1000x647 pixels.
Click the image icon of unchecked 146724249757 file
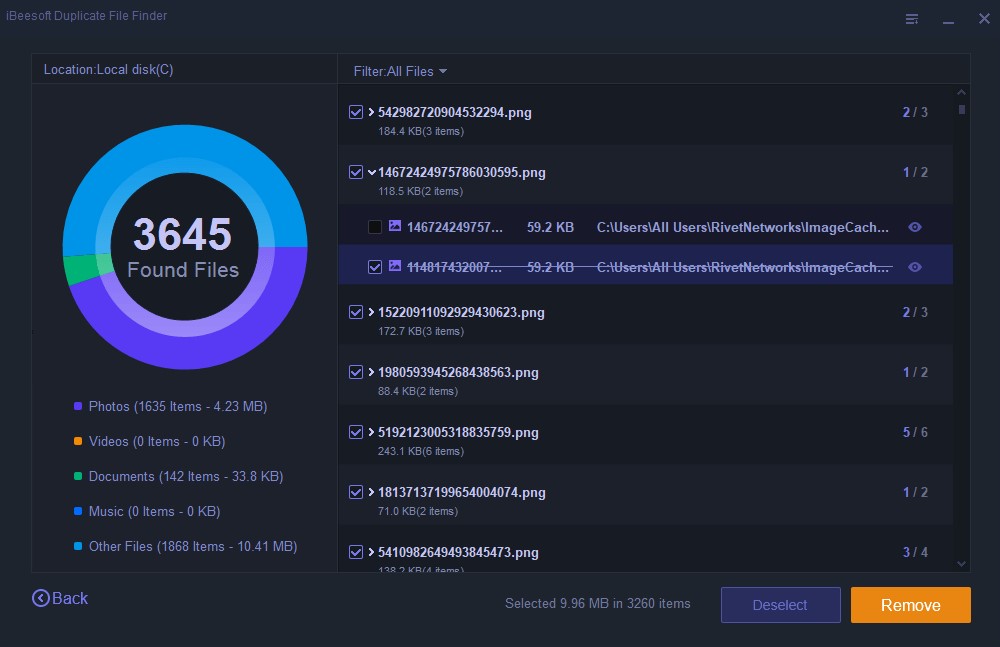point(395,227)
